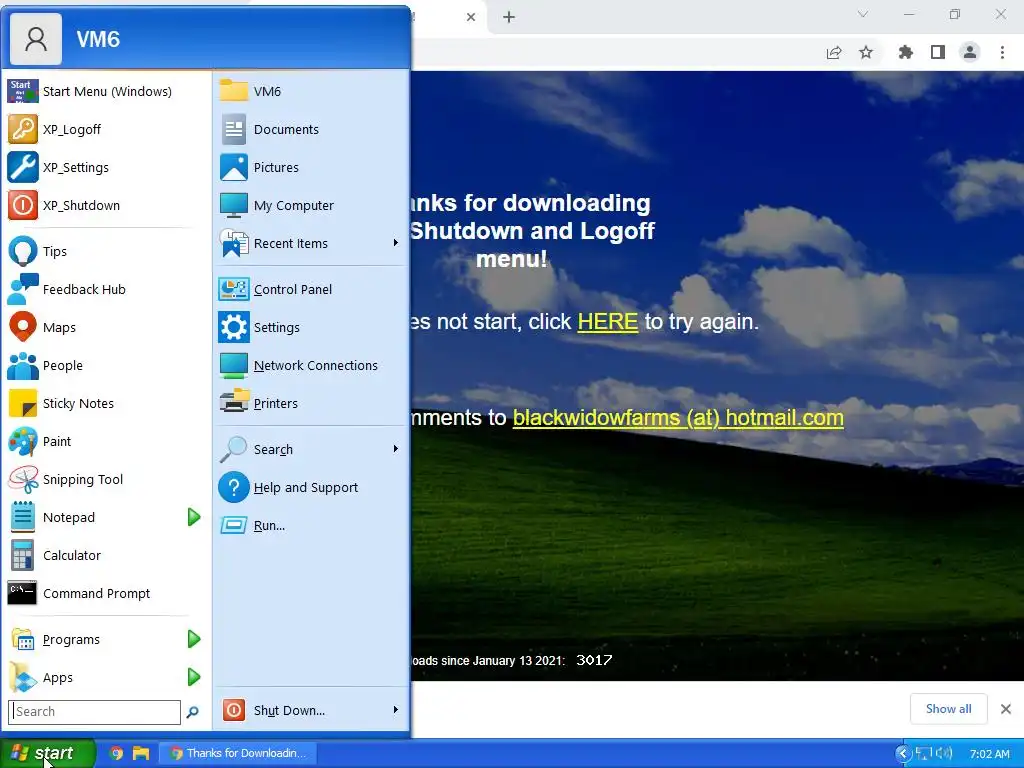Open Network Connections

coord(312,365)
